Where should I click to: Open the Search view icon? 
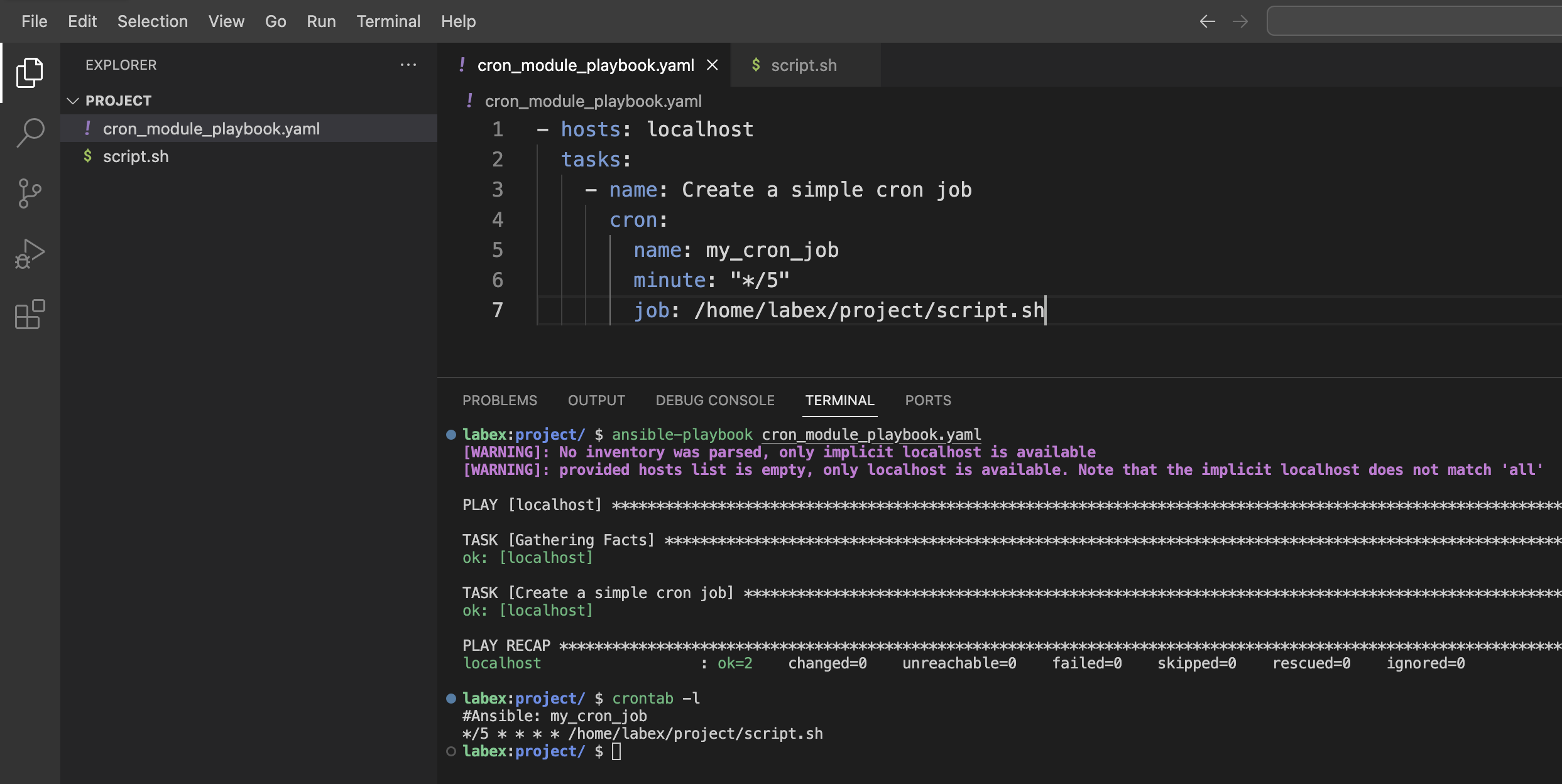pyautogui.click(x=30, y=133)
